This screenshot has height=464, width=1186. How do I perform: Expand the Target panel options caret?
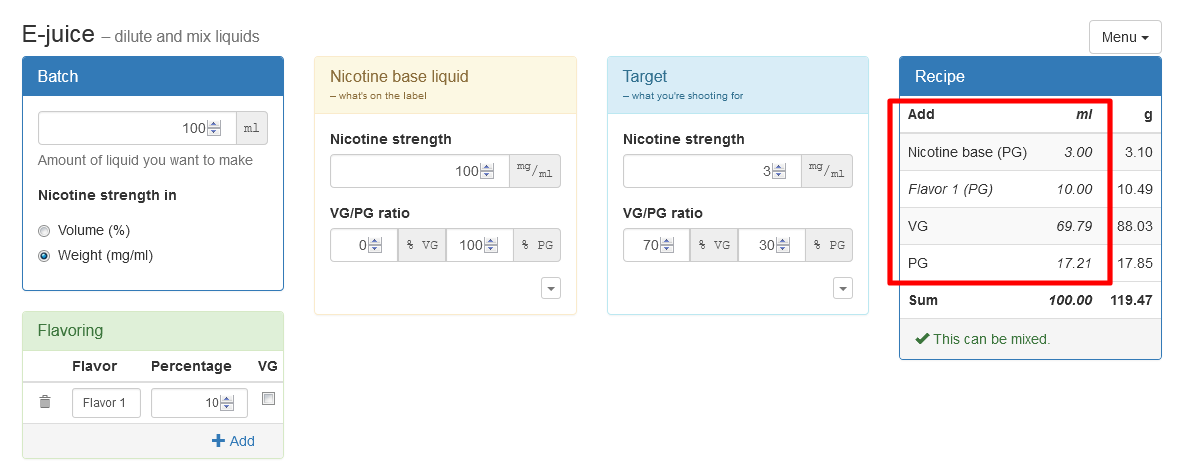click(843, 288)
